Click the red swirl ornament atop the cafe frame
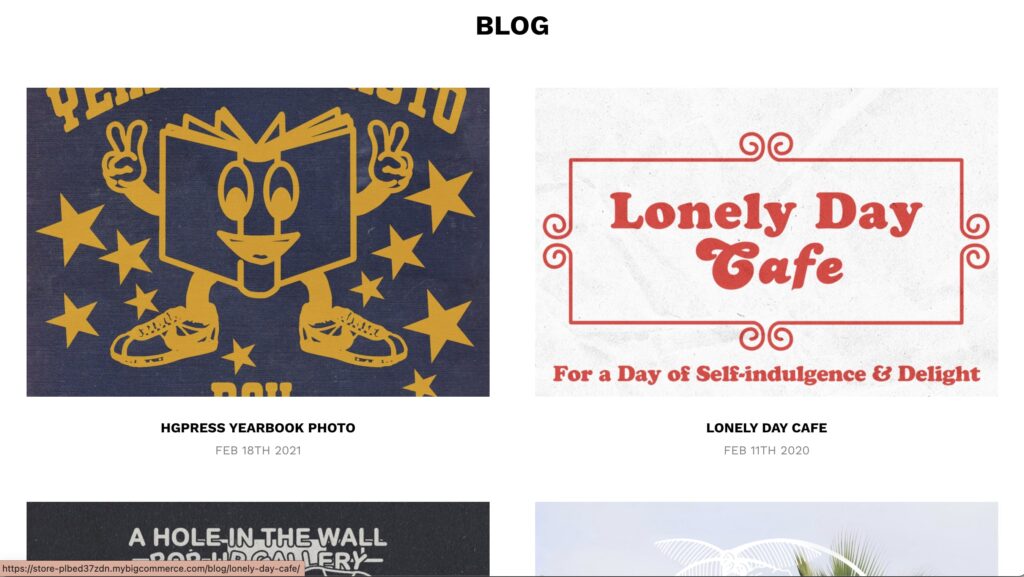The width and height of the screenshot is (1024, 577). [766, 146]
